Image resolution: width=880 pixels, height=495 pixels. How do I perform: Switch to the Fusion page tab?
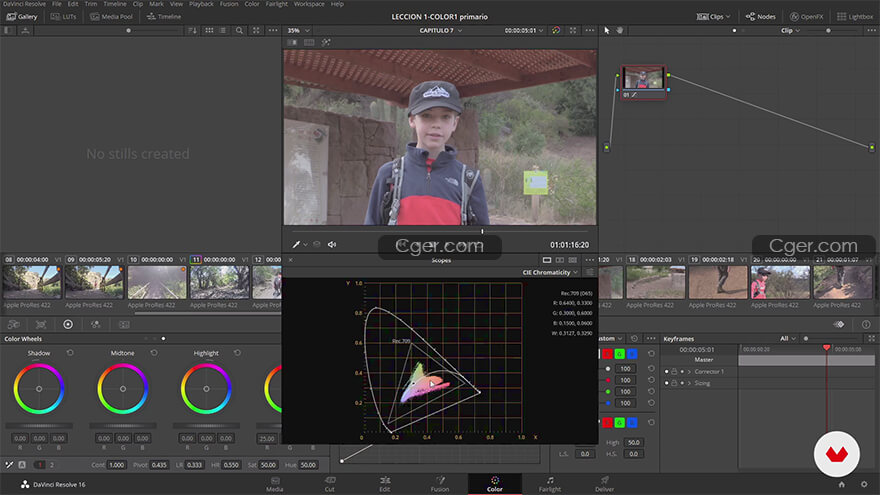(x=439, y=484)
